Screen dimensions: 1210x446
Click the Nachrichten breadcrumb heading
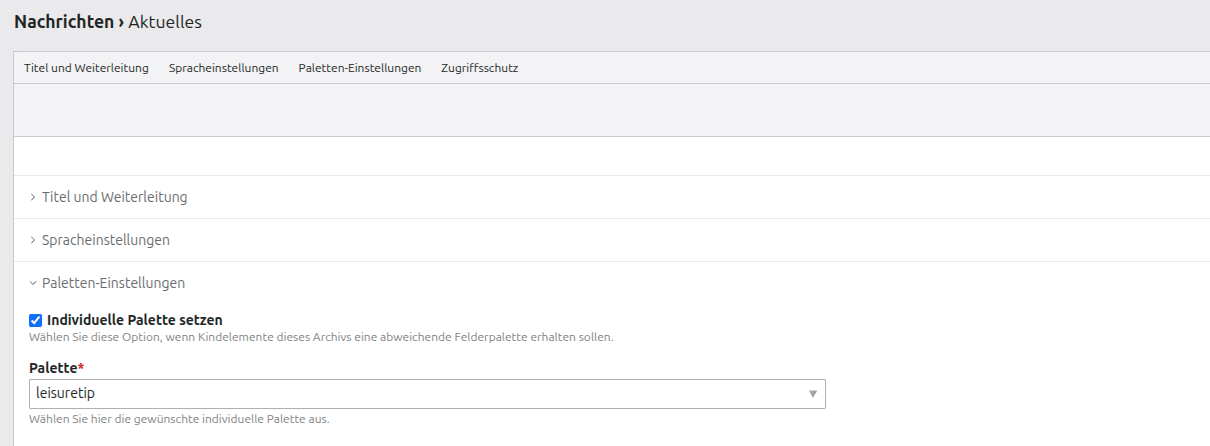pos(63,21)
